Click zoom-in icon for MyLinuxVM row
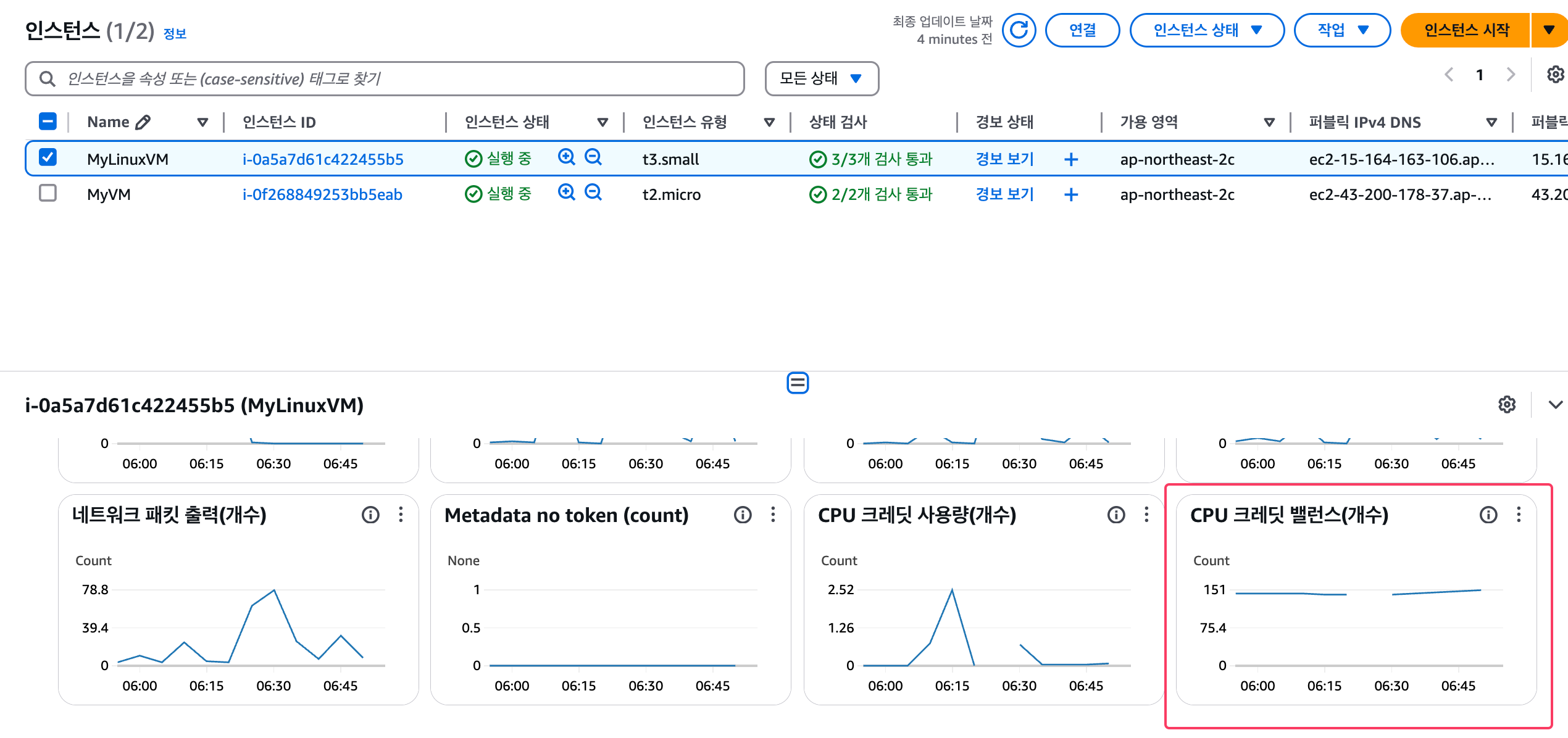 click(x=566, y=157)
